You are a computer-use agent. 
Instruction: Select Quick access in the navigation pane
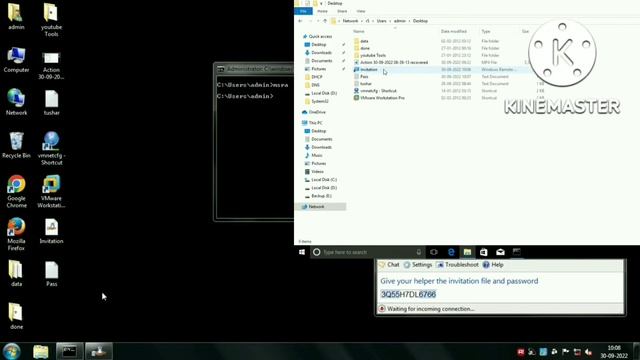click(x=318, y=36)
